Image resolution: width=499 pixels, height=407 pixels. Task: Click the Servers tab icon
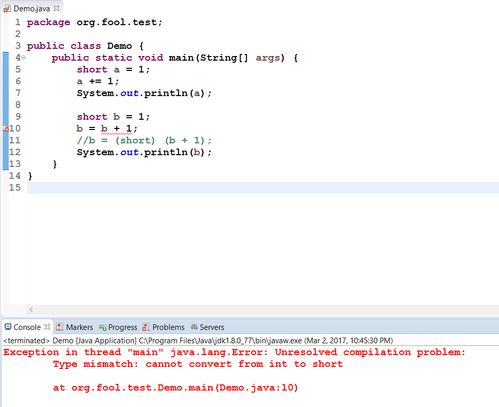click(194, 327)
